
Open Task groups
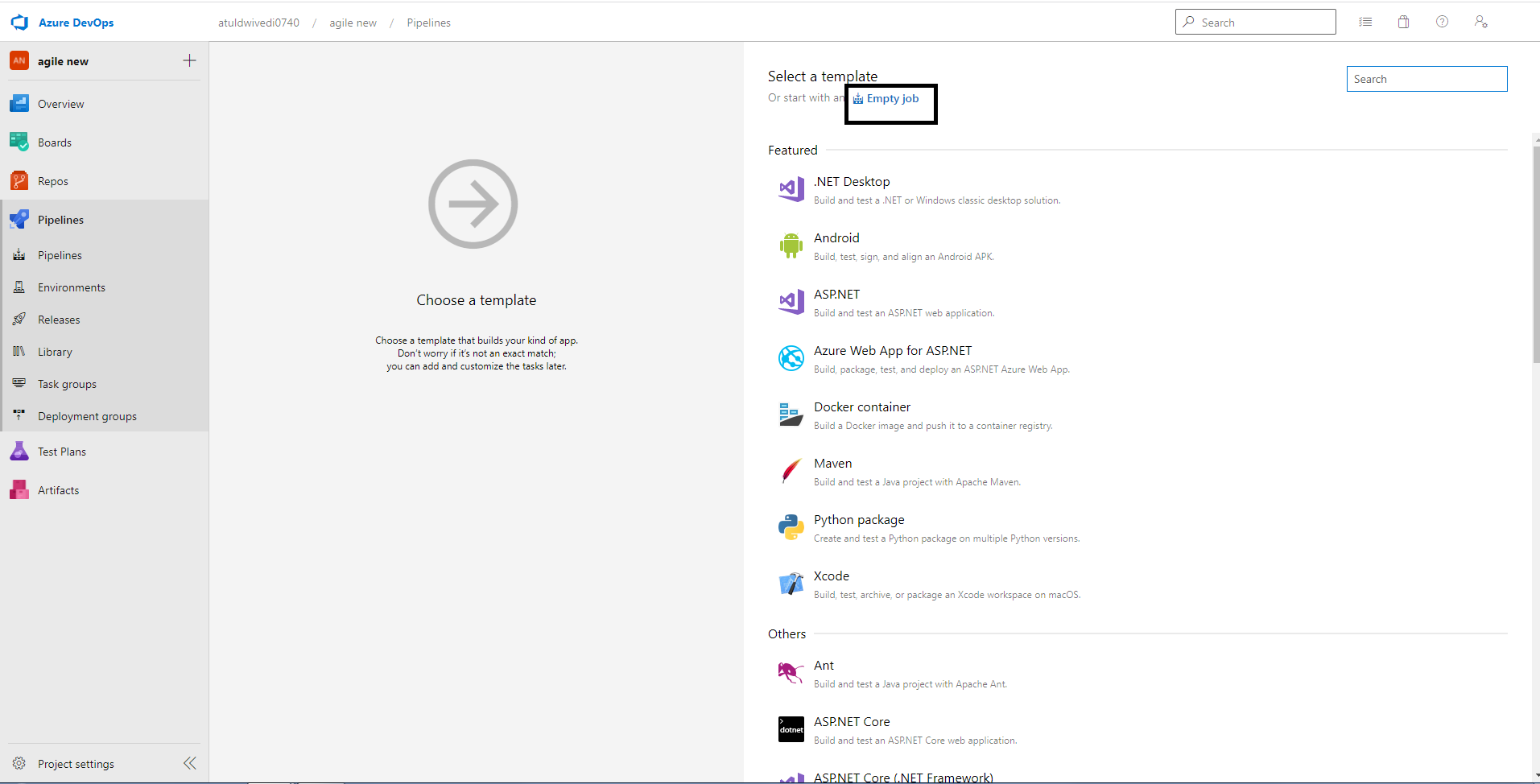tap(105, 384)
